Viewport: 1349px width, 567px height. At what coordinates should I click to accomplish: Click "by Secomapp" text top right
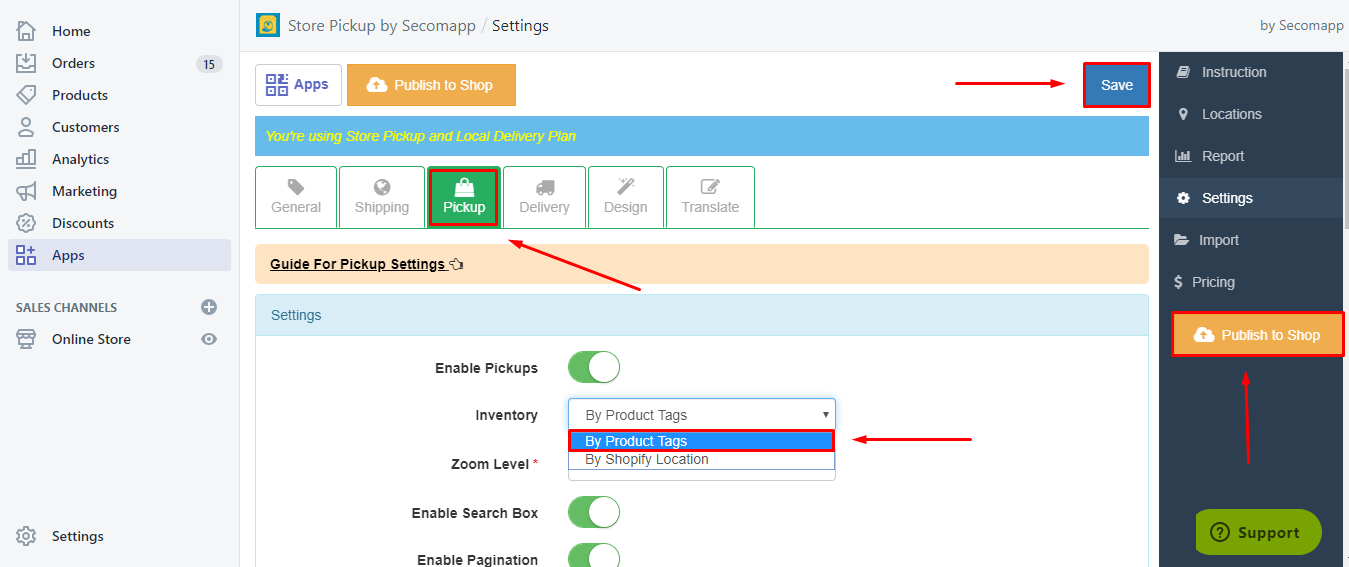click(1303, 26)
